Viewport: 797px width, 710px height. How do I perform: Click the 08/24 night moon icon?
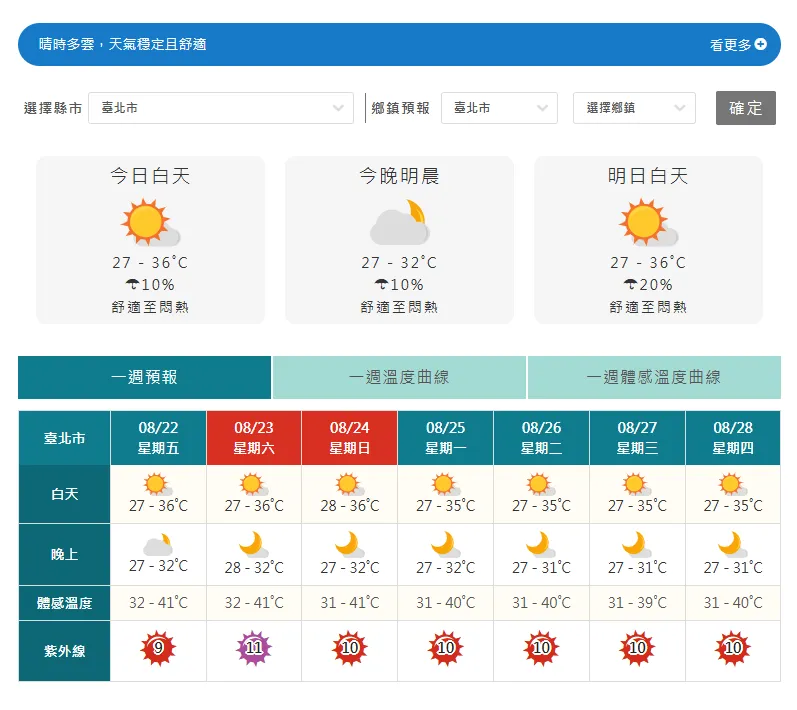[349, 544]
